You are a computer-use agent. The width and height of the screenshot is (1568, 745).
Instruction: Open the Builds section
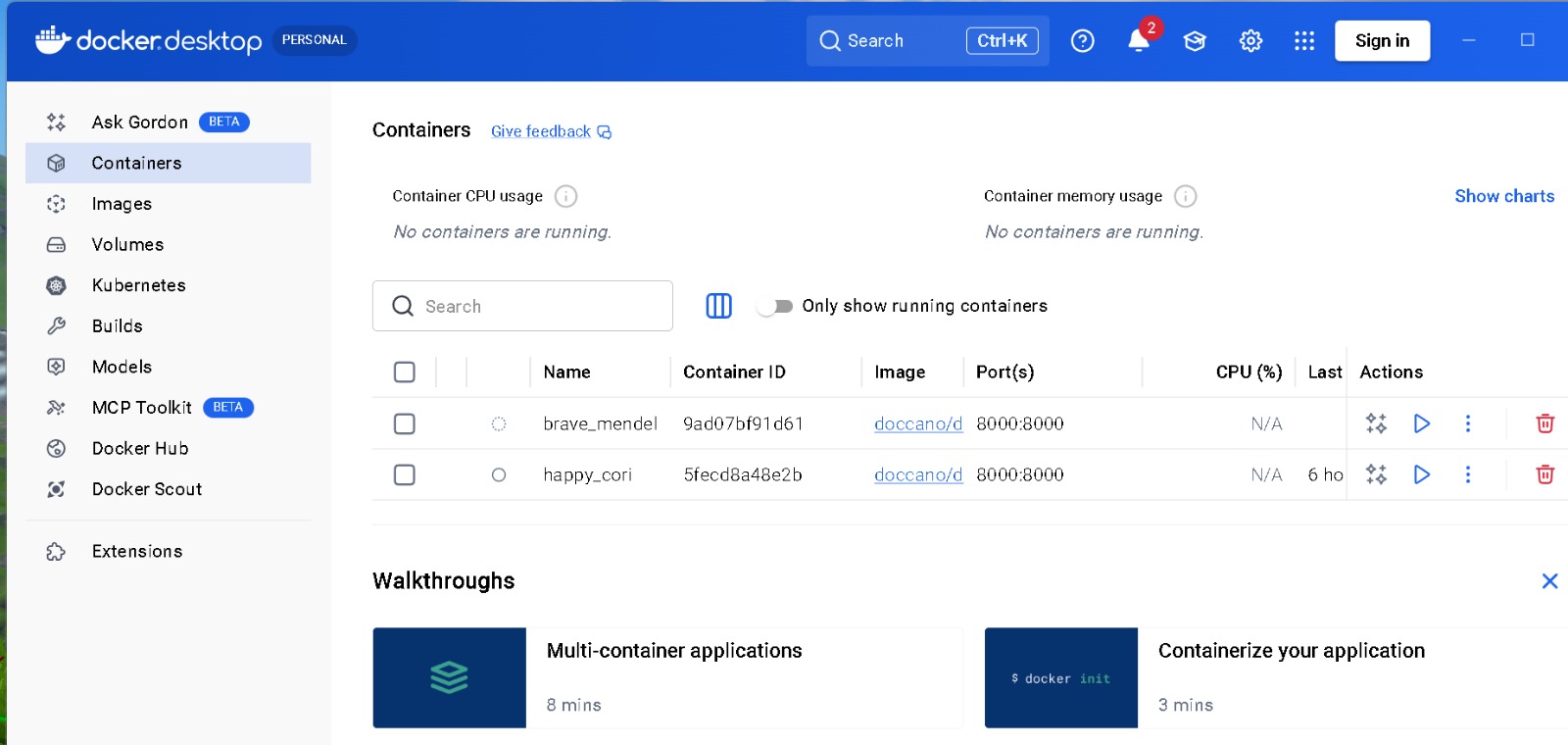(x=169, y=326)
